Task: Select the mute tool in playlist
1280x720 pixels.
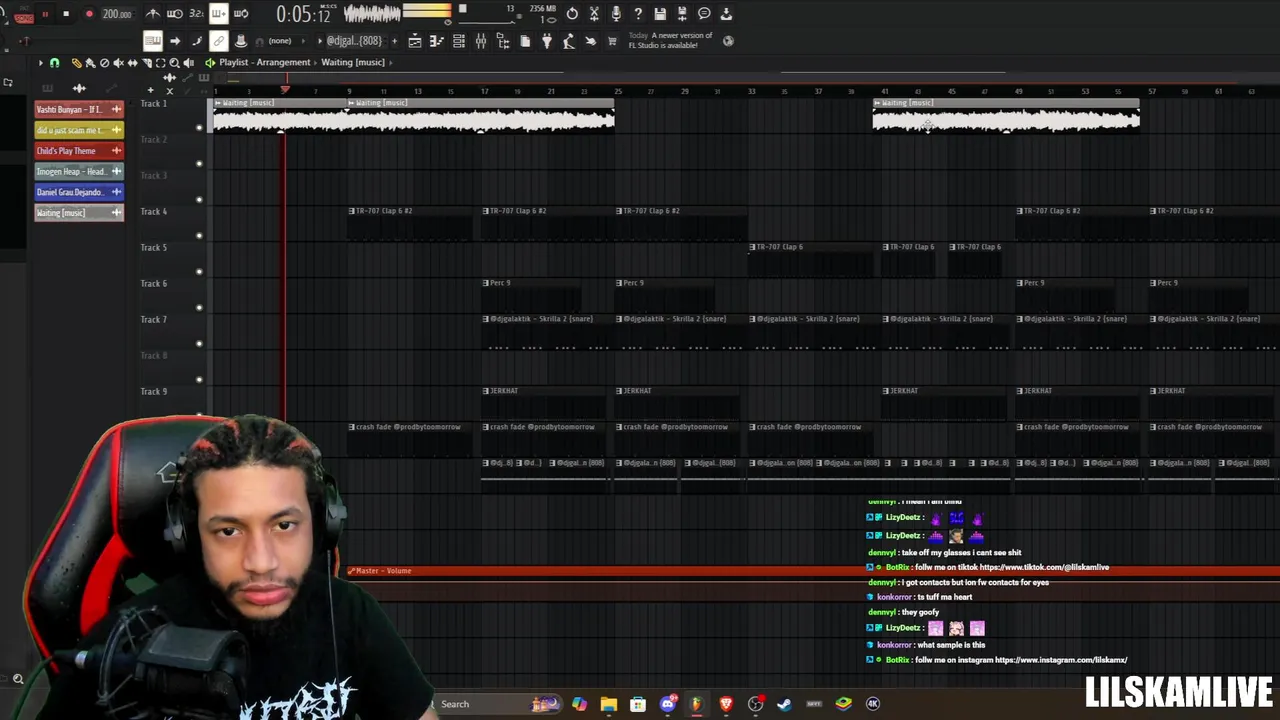Action: click(118, 63)
